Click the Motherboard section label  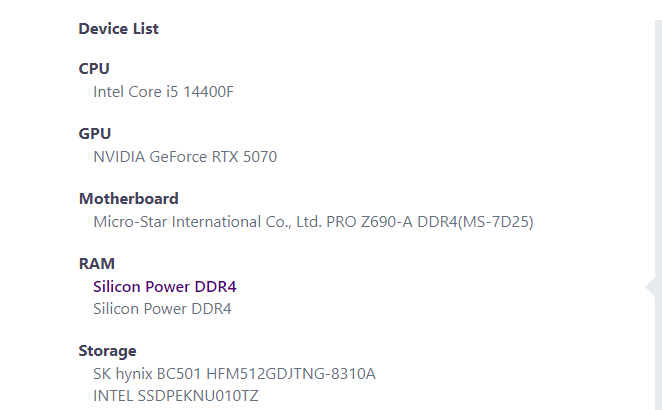coord(129,199)
